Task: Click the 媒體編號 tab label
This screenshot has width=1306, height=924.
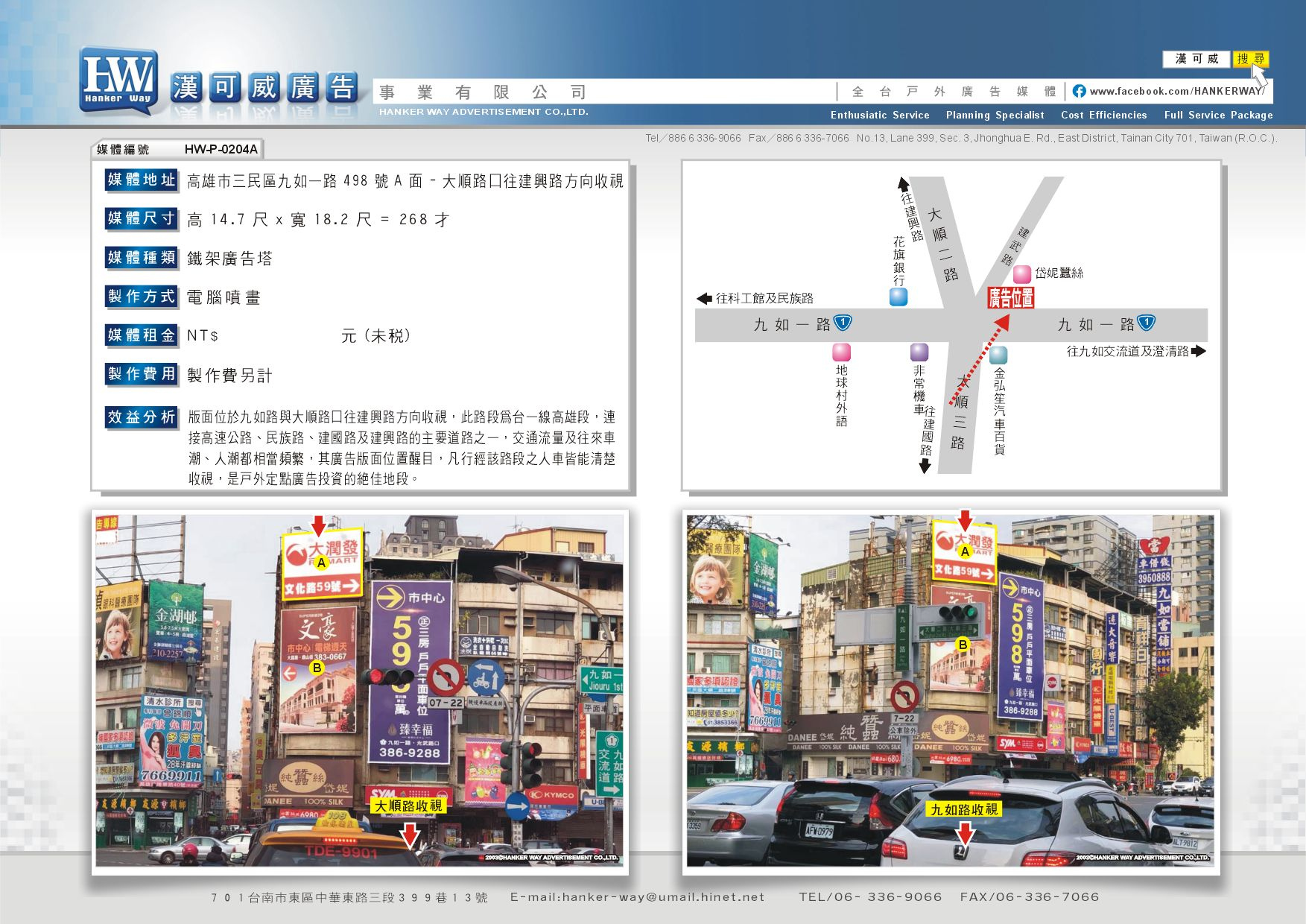Action: (x=123, y=149)
